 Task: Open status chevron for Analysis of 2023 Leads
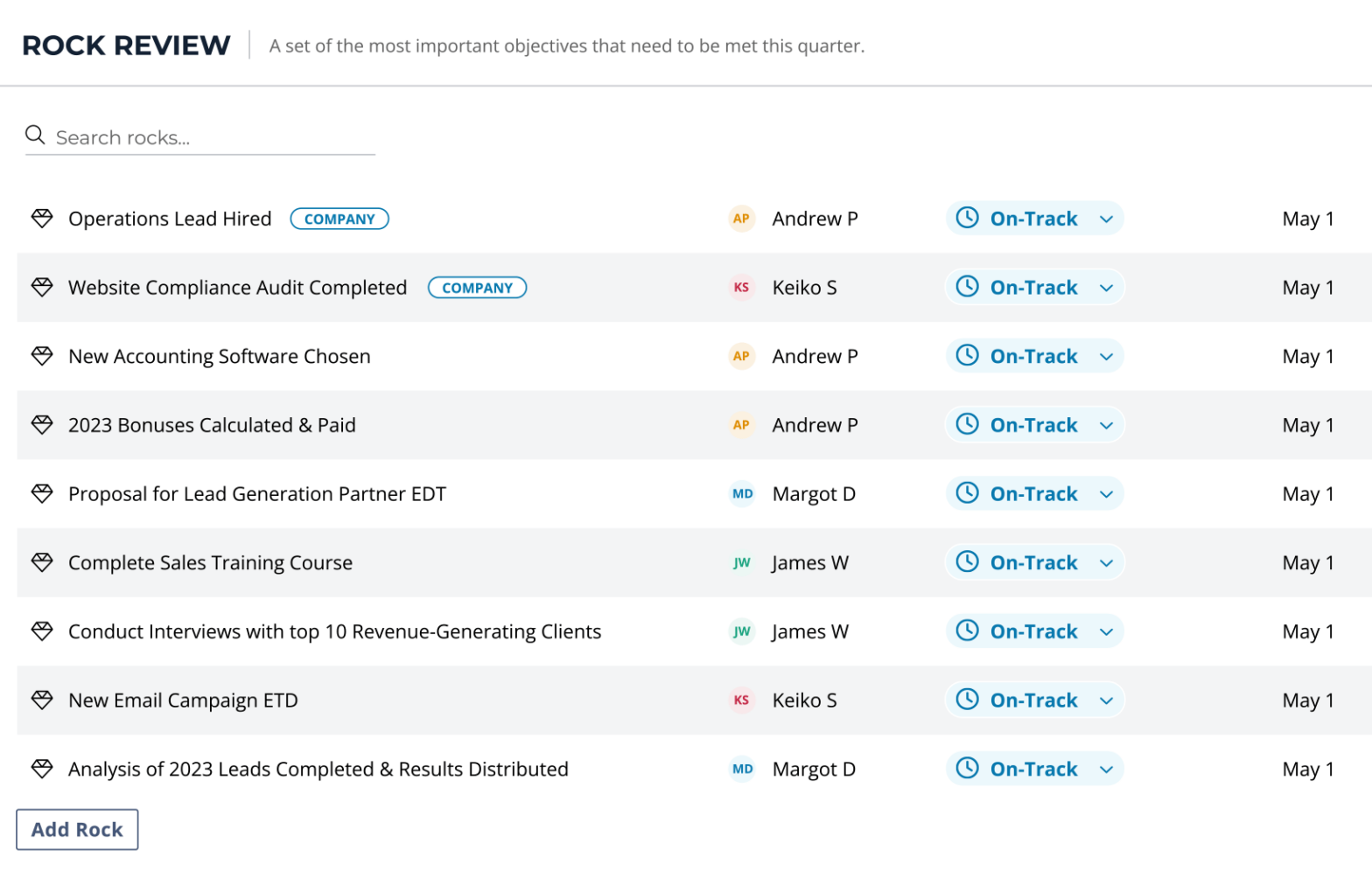[1106, 770]
